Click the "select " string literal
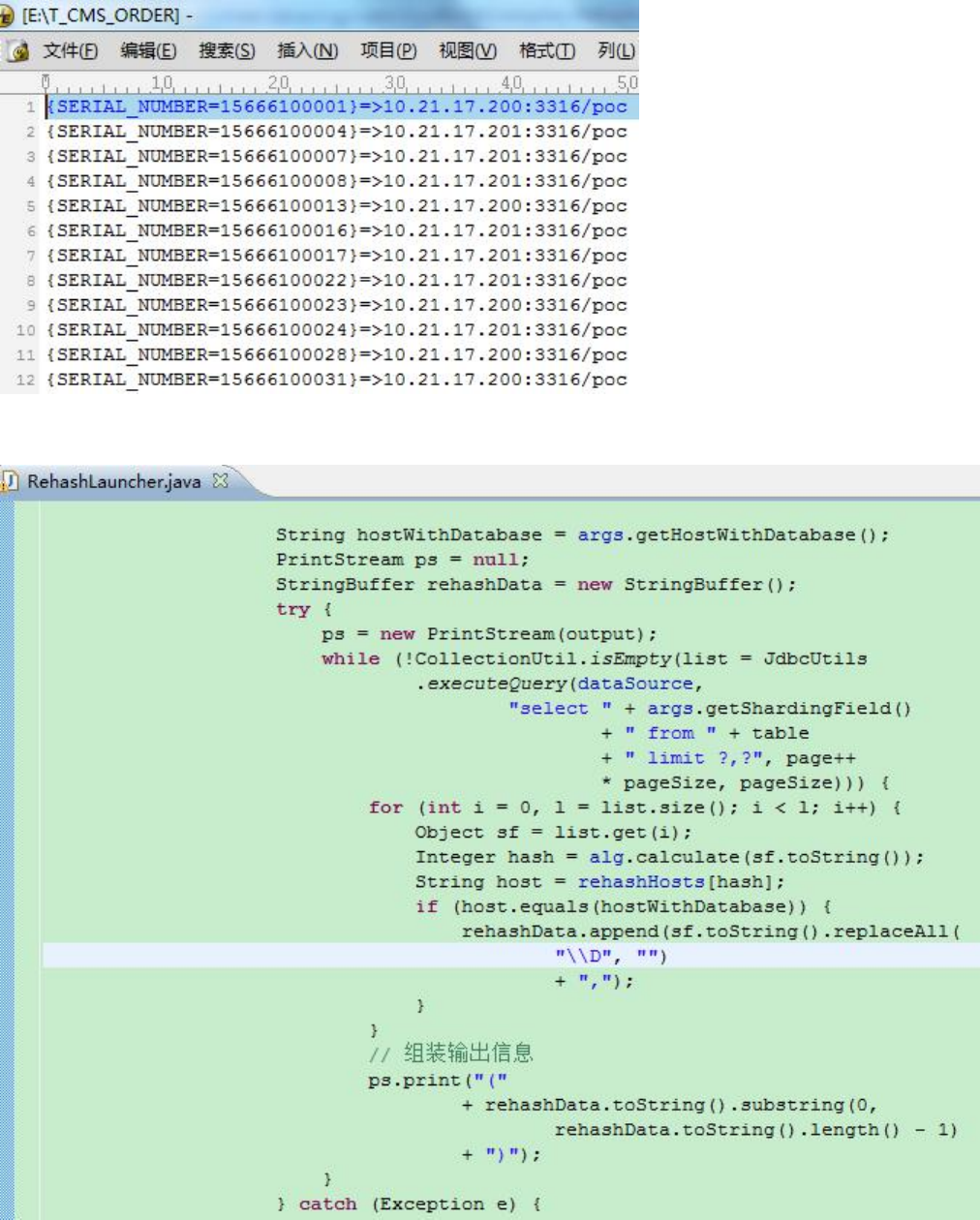The height and width of the screenshot is (1220, 980). click(x=560, y=709)
